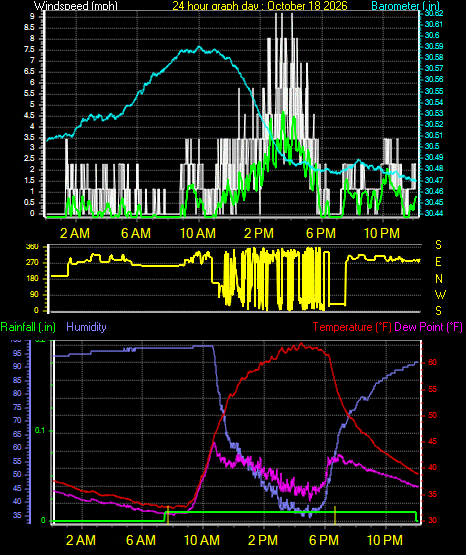Click "10 AM" under the temperature chart
Viewport: 466px width, 555px height.
(x=202, y=540)
